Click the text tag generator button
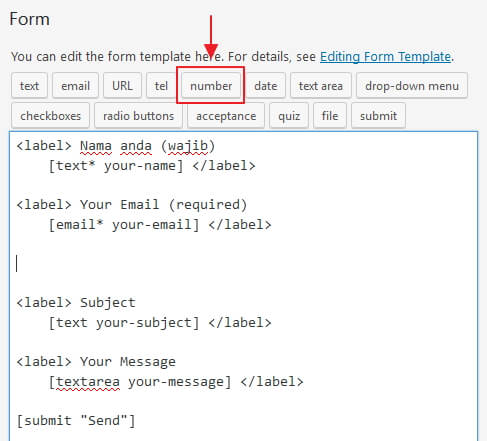Viewport: 487px width, 441px height. [29, 86]
